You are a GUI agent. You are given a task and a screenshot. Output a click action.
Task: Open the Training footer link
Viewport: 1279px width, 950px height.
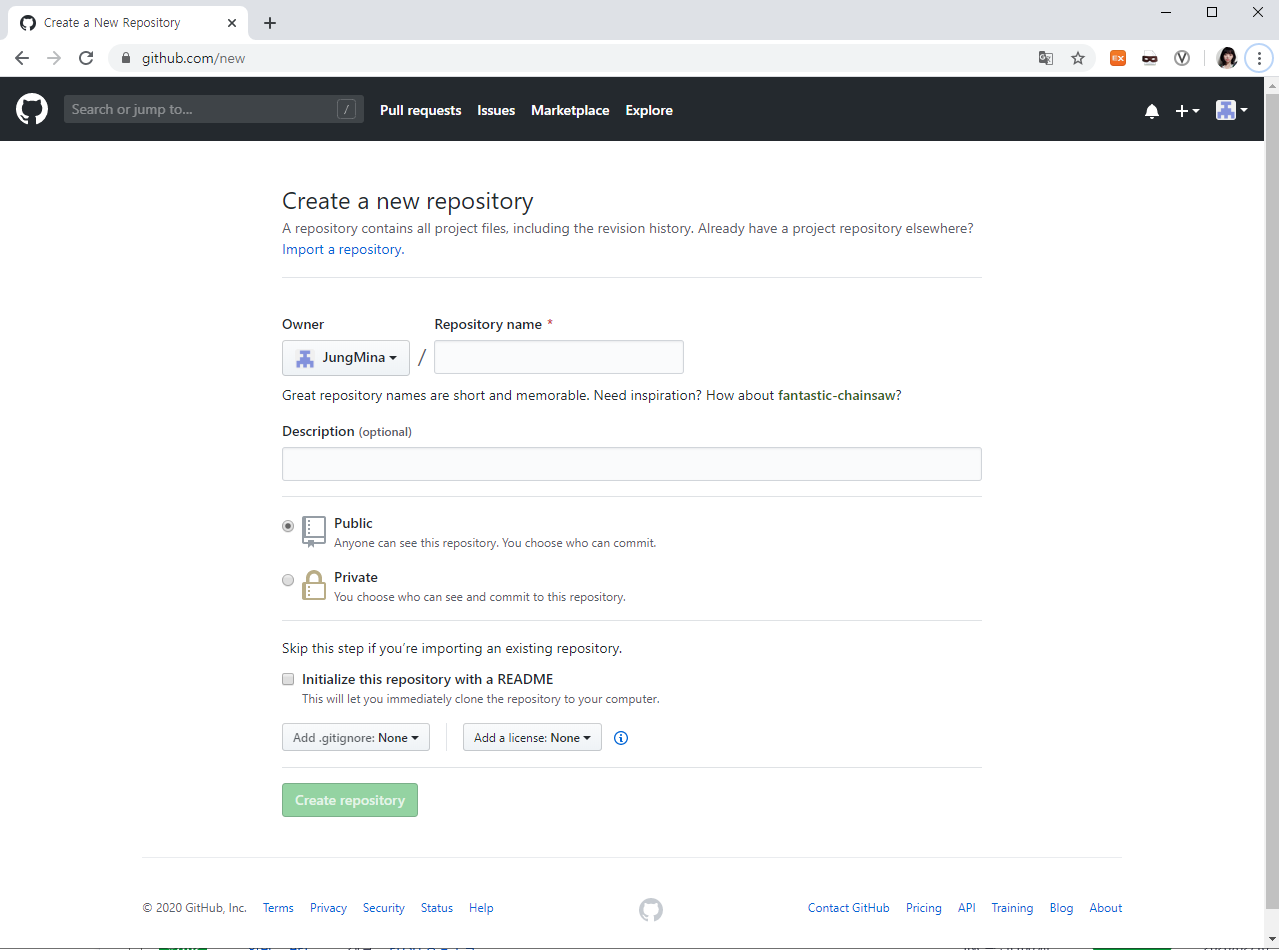point(1012,908)
